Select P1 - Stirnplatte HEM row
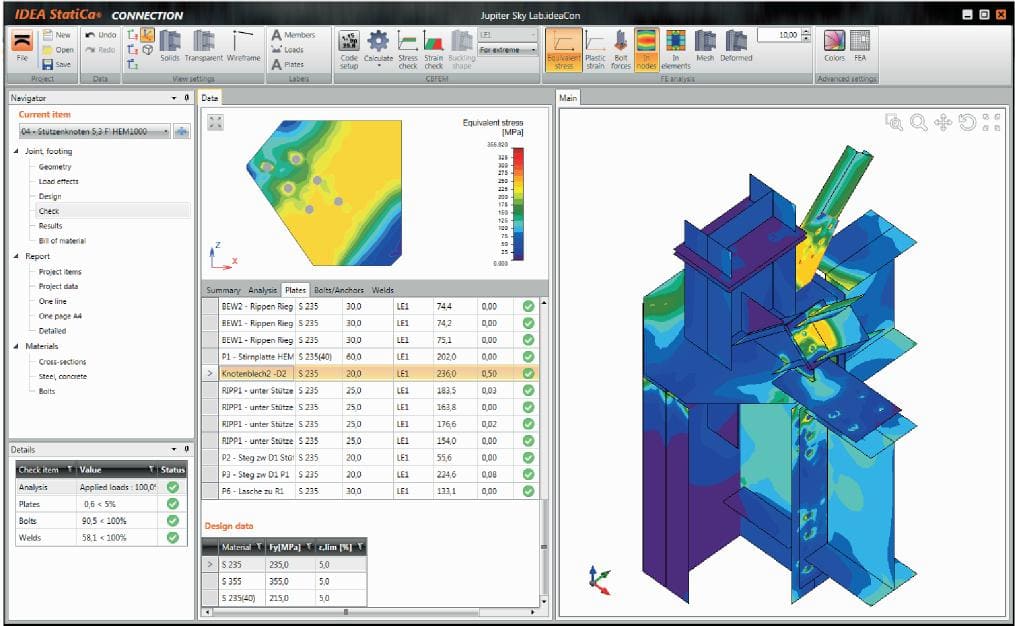 tap(372, 357)
